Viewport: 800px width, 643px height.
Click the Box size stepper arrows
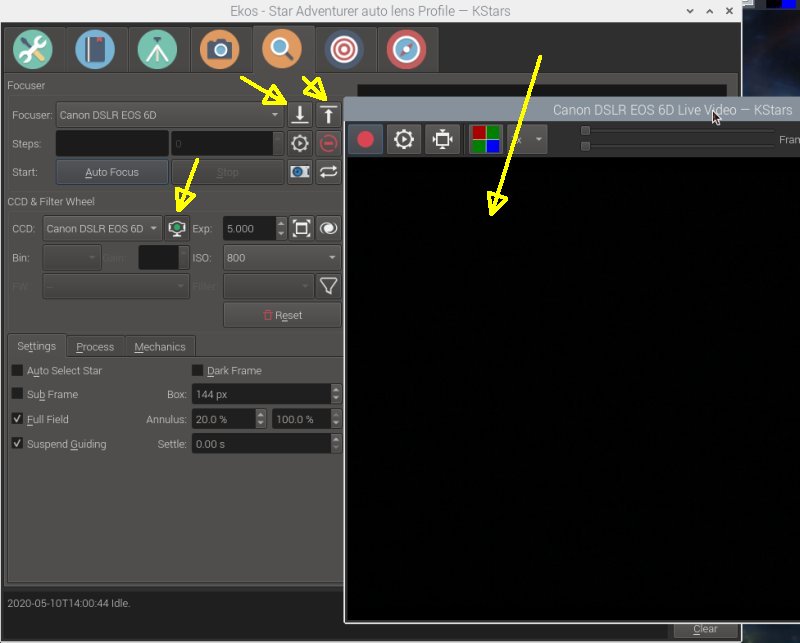336,393
